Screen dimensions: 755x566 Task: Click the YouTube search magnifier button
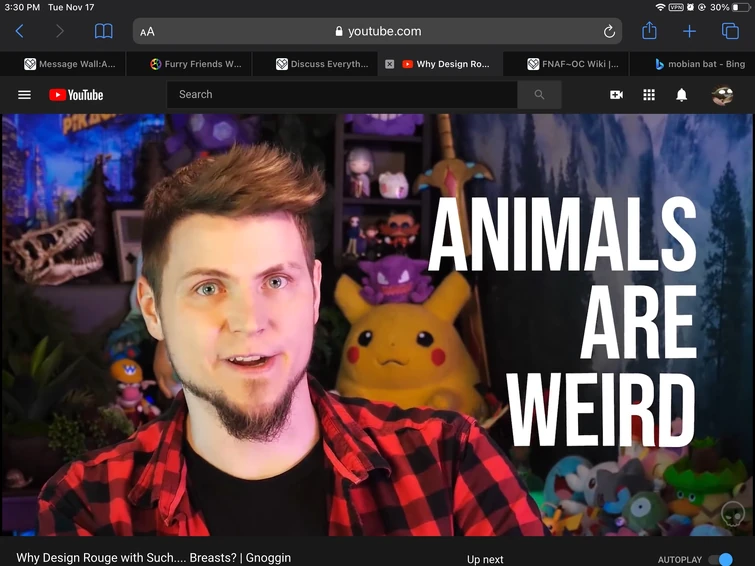point(539,95)
